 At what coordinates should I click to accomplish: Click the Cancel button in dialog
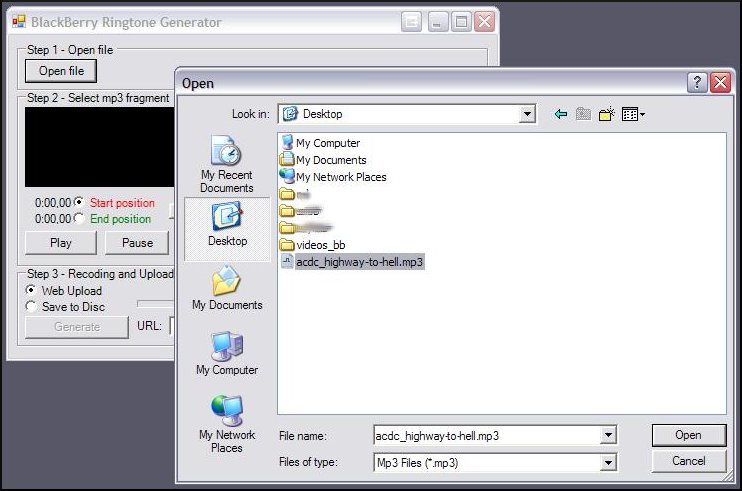[688, 461]
